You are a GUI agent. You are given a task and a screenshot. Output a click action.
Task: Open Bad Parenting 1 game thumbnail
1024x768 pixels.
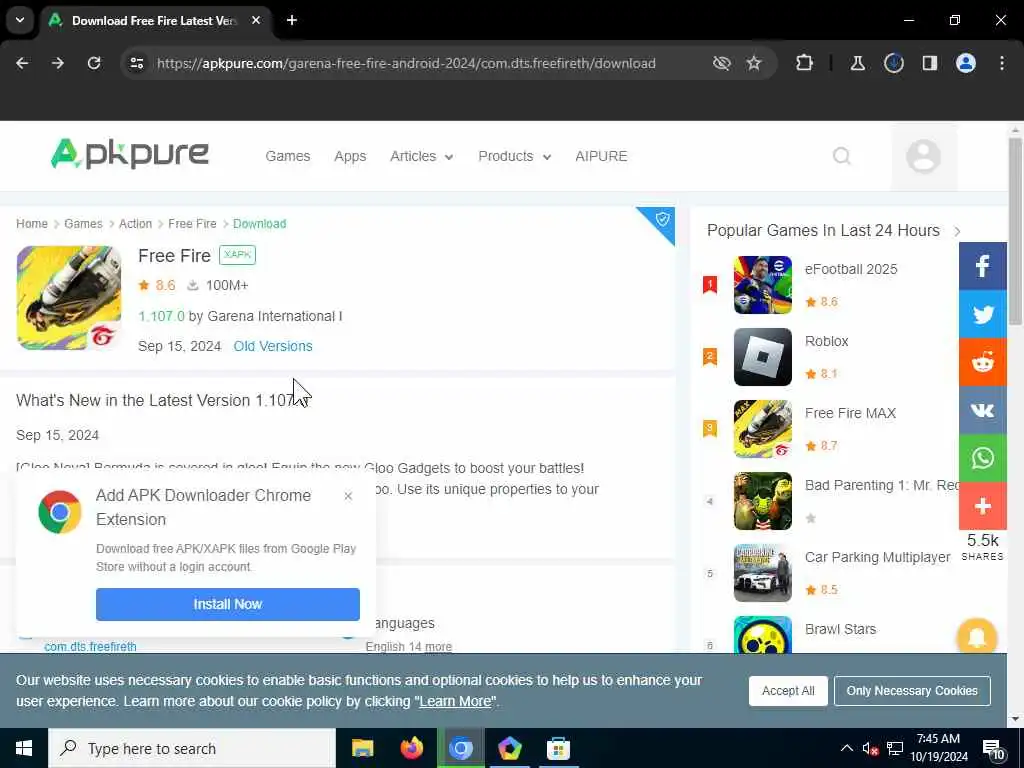pos(762,501)
